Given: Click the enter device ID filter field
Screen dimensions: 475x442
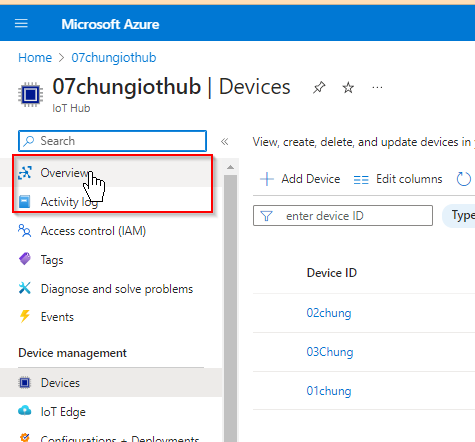Looking at the screenshot, I should 343,216.
